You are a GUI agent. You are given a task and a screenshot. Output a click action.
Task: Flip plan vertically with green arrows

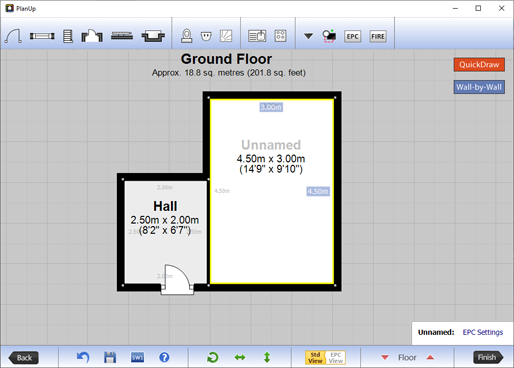pos(267,357)
